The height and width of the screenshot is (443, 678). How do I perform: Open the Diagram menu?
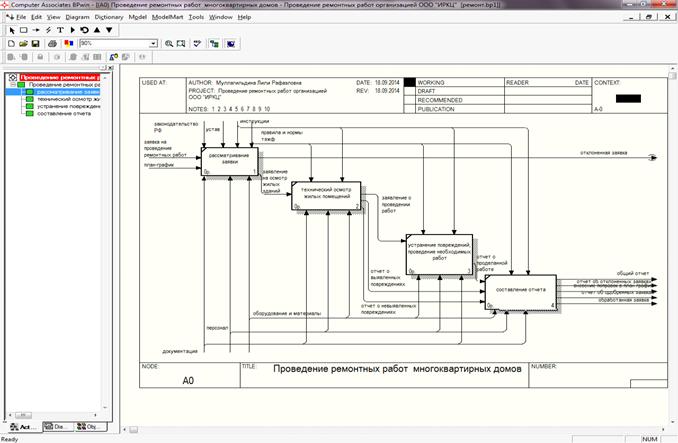click(77, 18)
